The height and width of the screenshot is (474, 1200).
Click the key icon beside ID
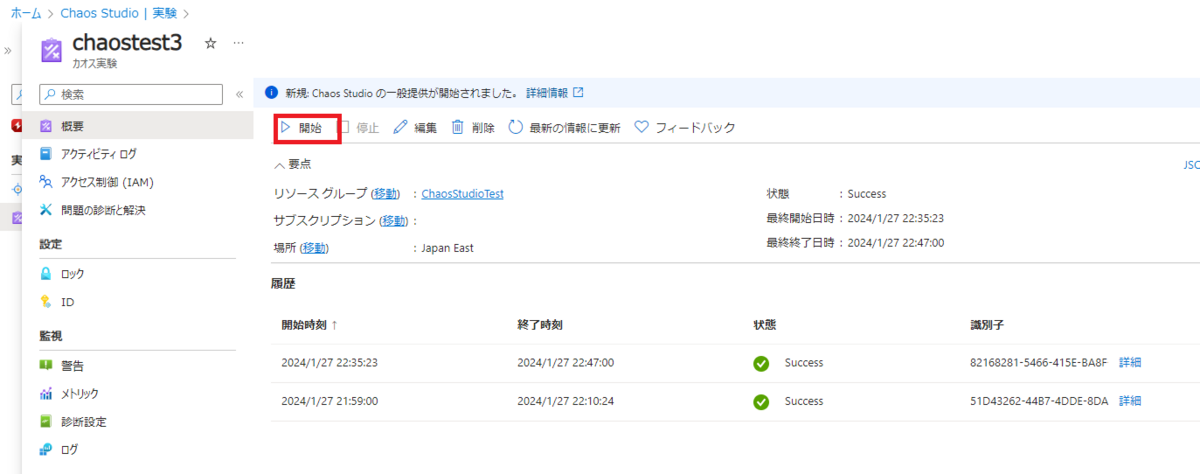[x=46, y=302]
